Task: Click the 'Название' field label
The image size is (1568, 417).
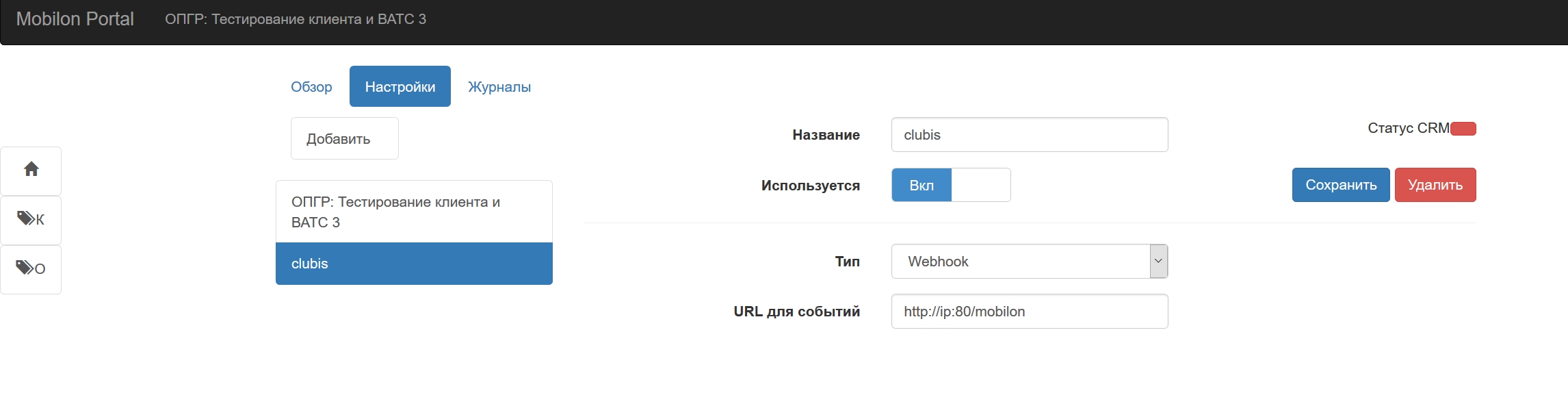Action: (x=826, y=135)
